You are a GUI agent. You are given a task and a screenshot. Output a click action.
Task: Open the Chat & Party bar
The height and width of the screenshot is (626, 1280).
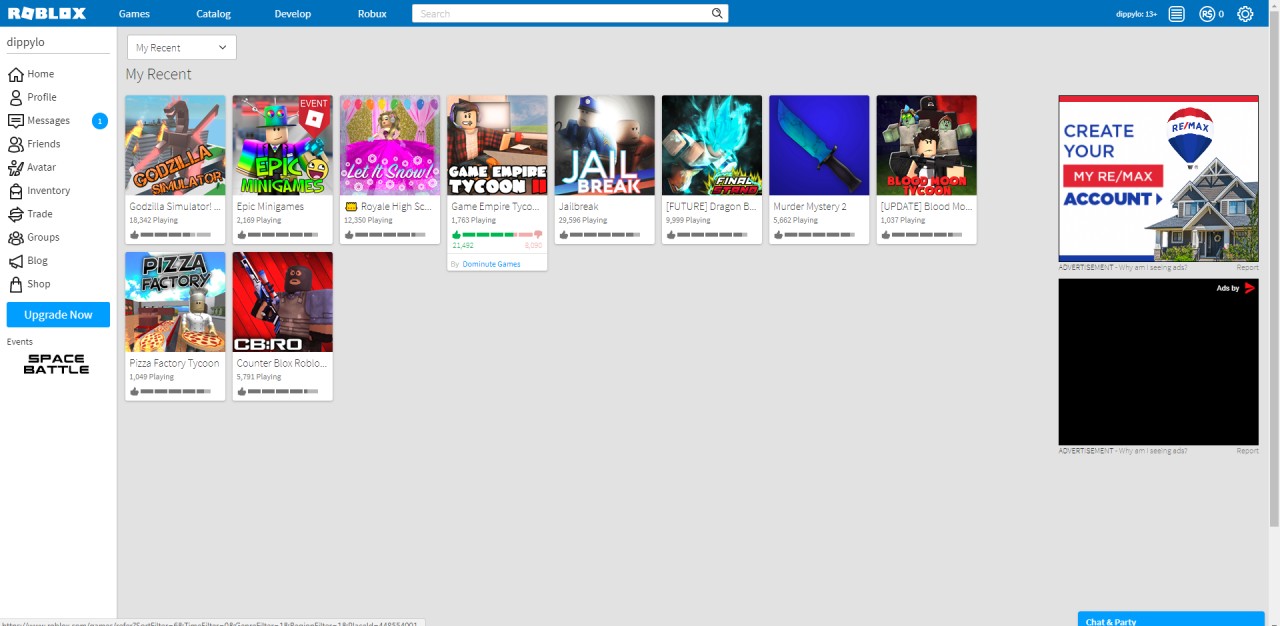[1171, 619]
